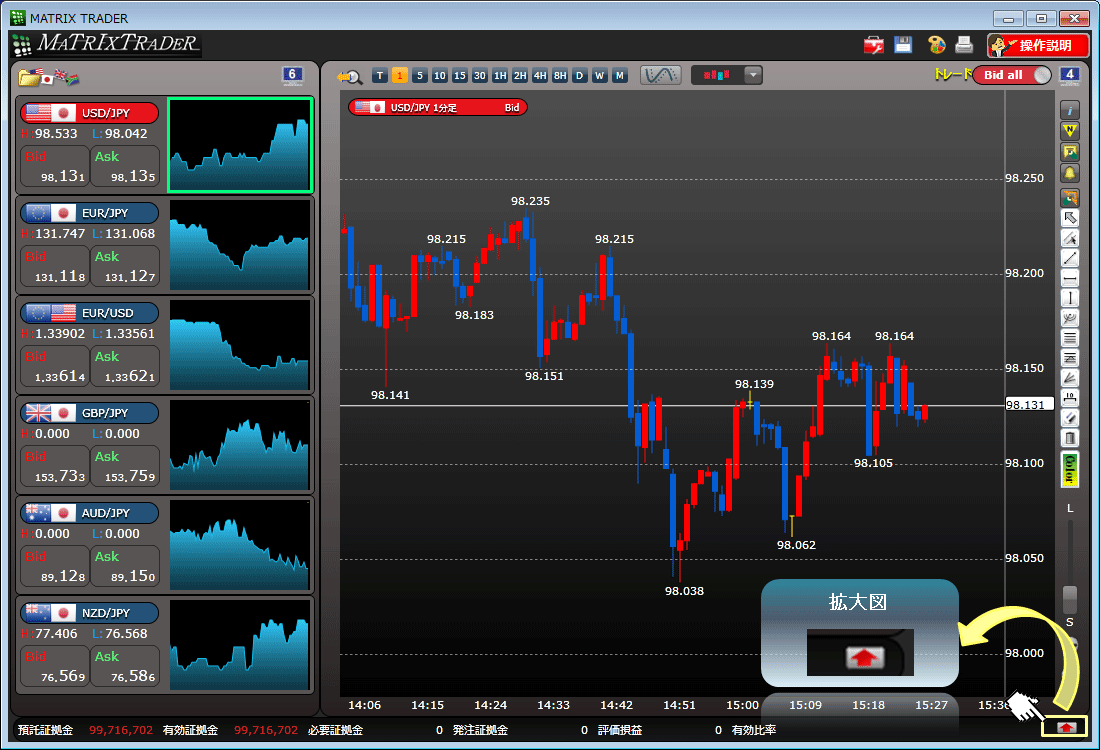Image resolution: width=1100 pixels, height=750 pixels.
Task: Select the parallel horizontal lines tool
Action: pyautogui.click(x=1070, y=338)
